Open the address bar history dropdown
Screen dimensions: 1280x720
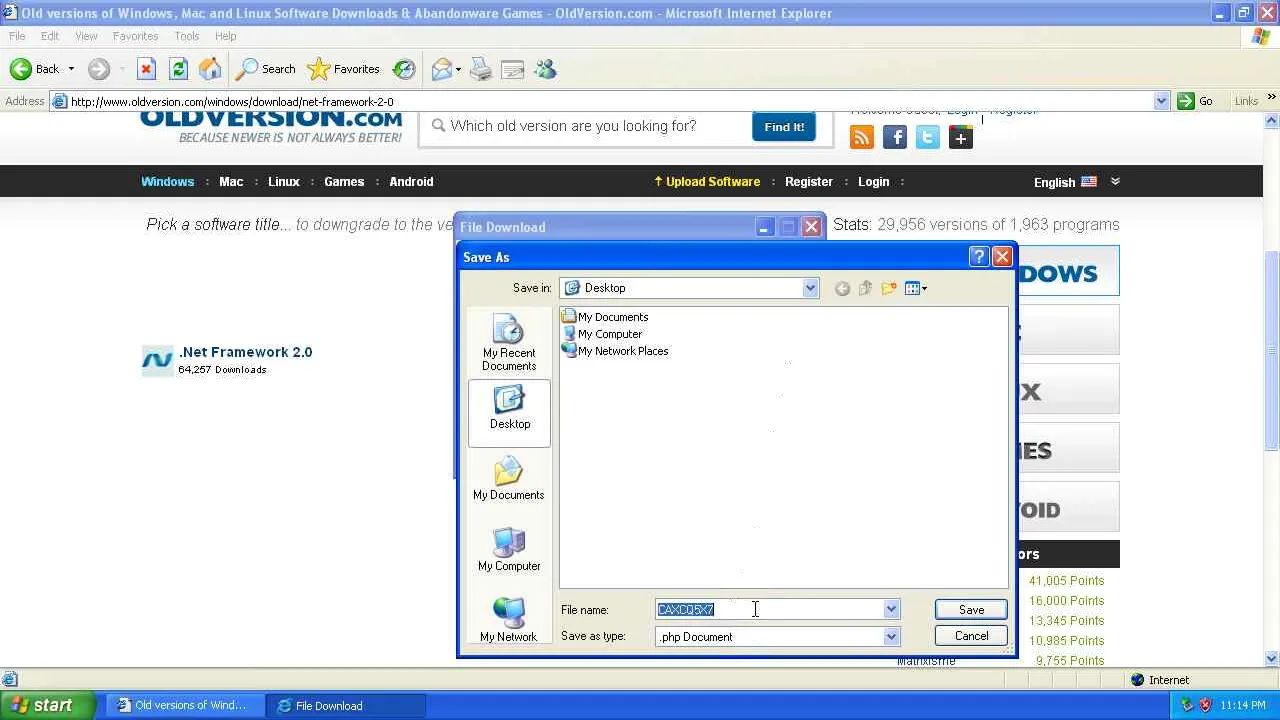[1161, 101]
